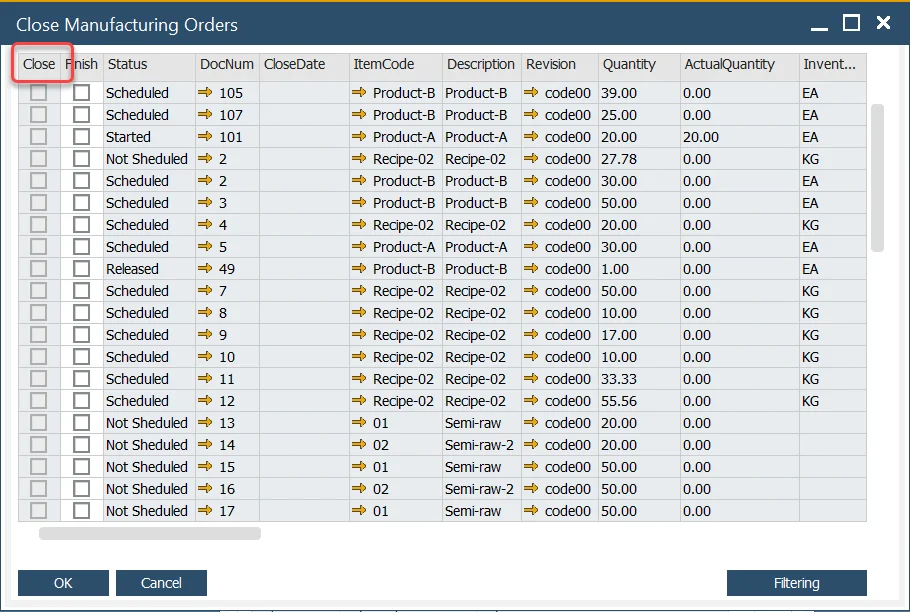
Task: Open order 105 via its golden arrow
Action: 207,92
